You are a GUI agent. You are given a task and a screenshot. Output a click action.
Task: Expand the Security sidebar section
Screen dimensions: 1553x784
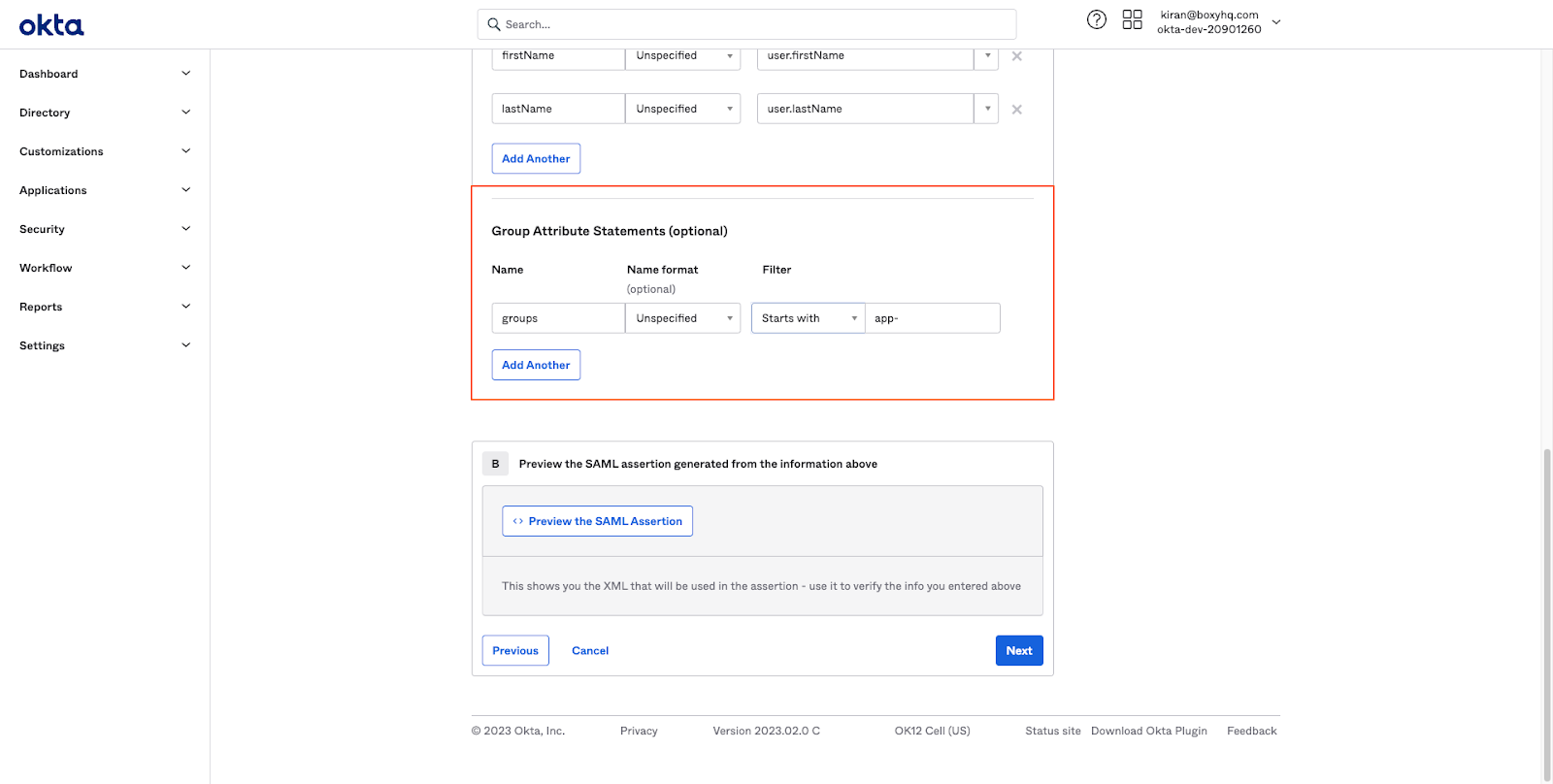186,229
